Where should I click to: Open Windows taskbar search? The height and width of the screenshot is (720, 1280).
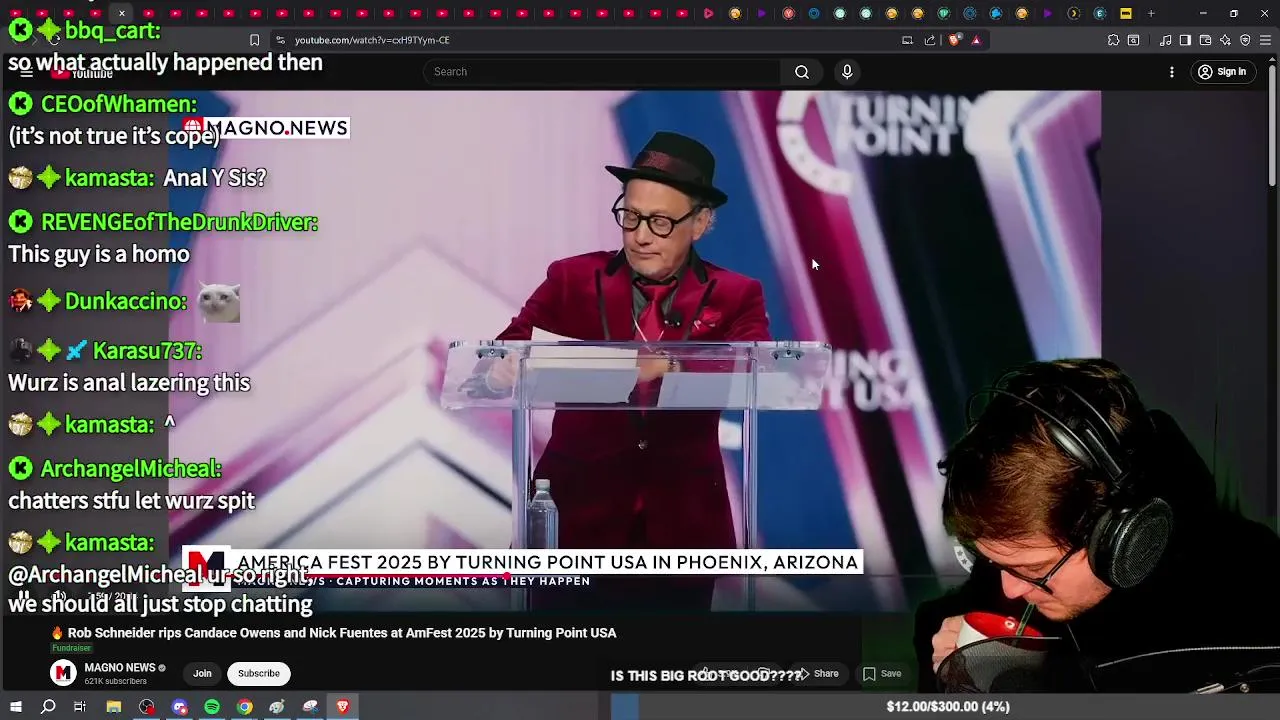48,707
